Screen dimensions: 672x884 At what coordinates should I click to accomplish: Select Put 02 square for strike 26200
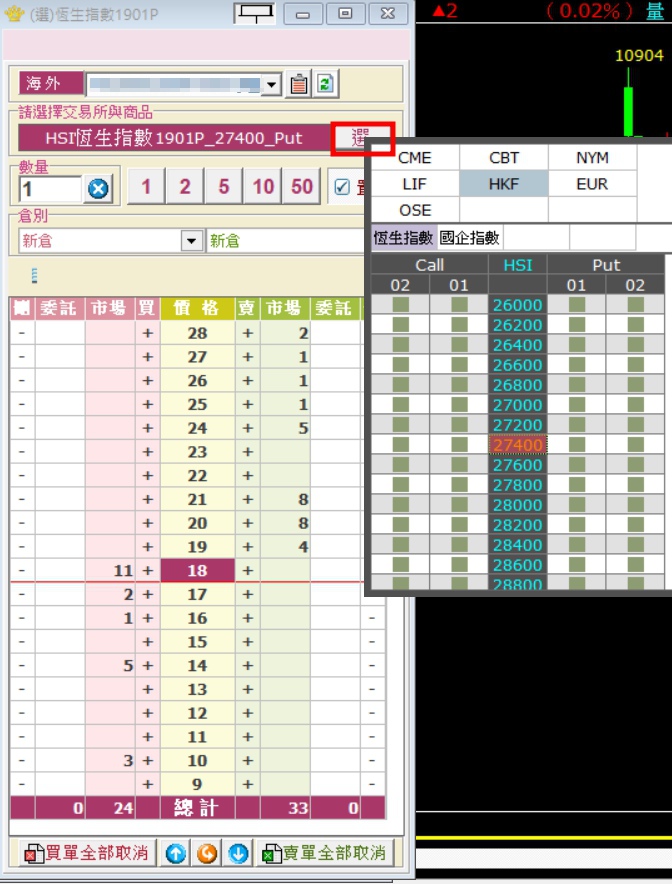coord(635,325)
